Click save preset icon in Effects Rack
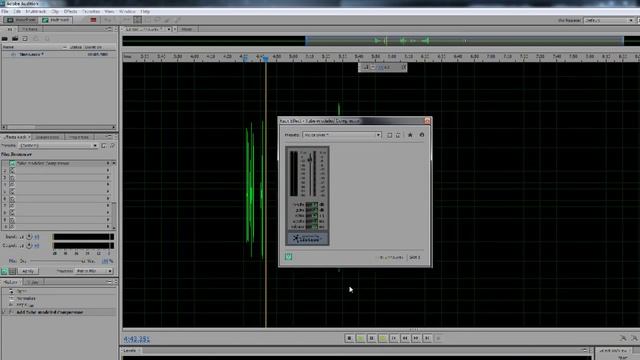The image size is (640, 360). (x=104, y=145)
